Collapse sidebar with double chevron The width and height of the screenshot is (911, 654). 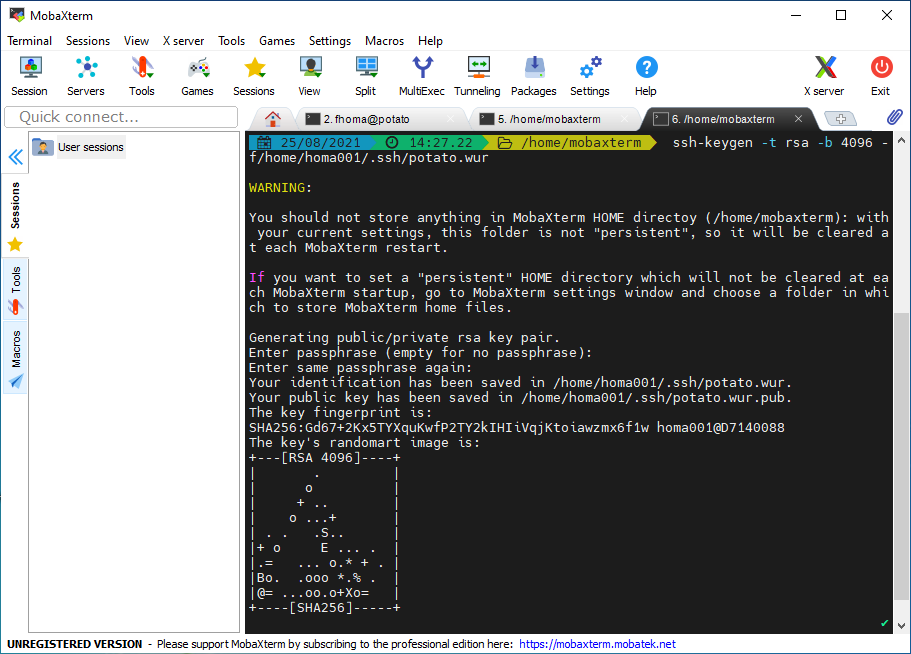click(16, 157)
